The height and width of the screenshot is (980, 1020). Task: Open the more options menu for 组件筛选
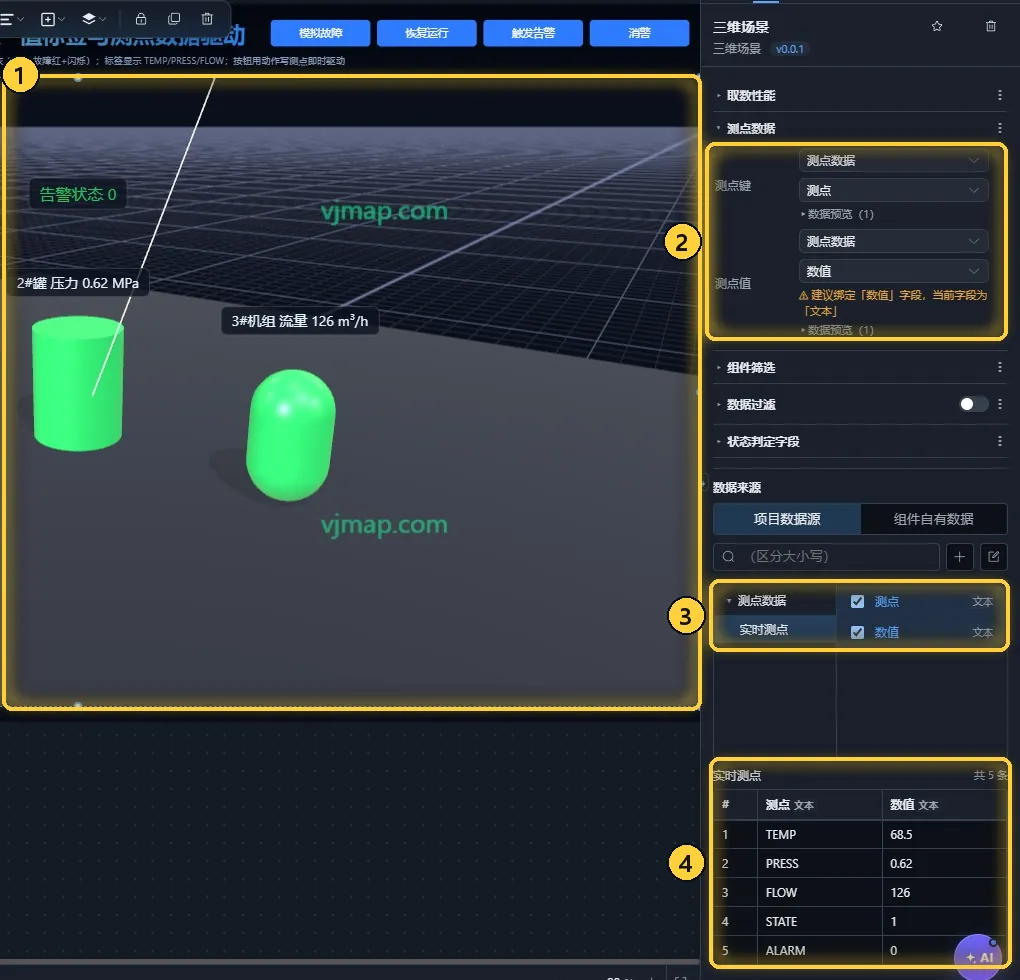(x=1000, y=367)
